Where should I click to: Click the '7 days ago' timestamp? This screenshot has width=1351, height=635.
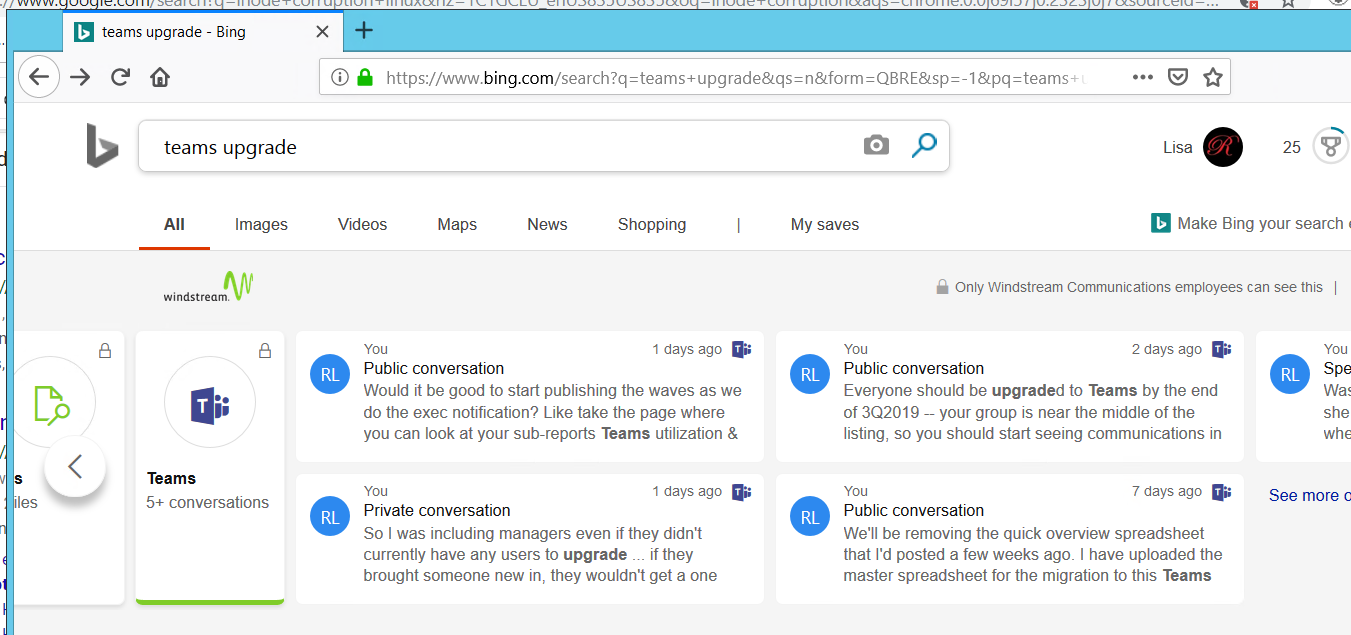[1166, 491]
